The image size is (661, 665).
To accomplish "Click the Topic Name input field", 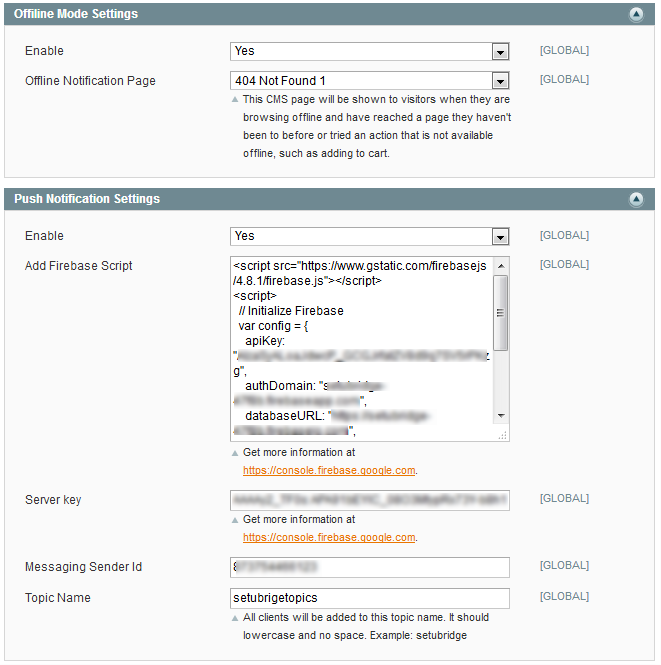I will pyautogui.click(x=370, y=599).
